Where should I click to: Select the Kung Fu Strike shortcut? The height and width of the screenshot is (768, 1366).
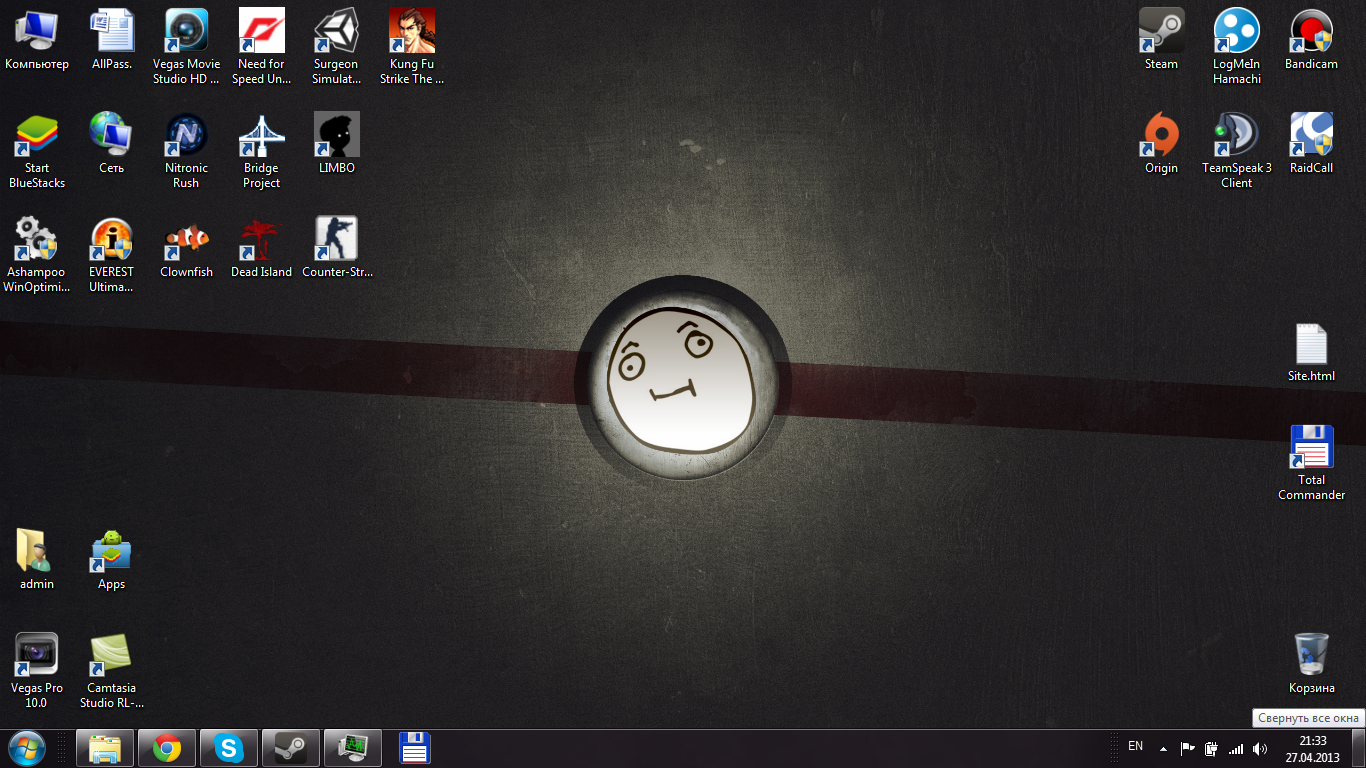412,46
